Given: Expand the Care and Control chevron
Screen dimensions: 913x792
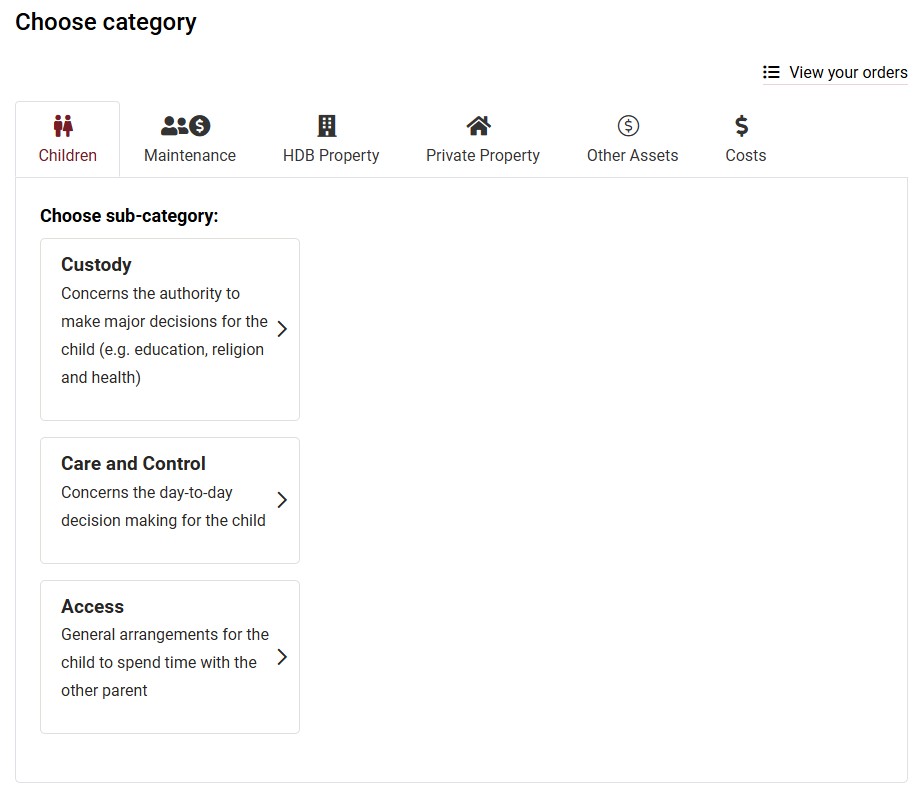Looking at the screenshot, I should coord(282,500).
